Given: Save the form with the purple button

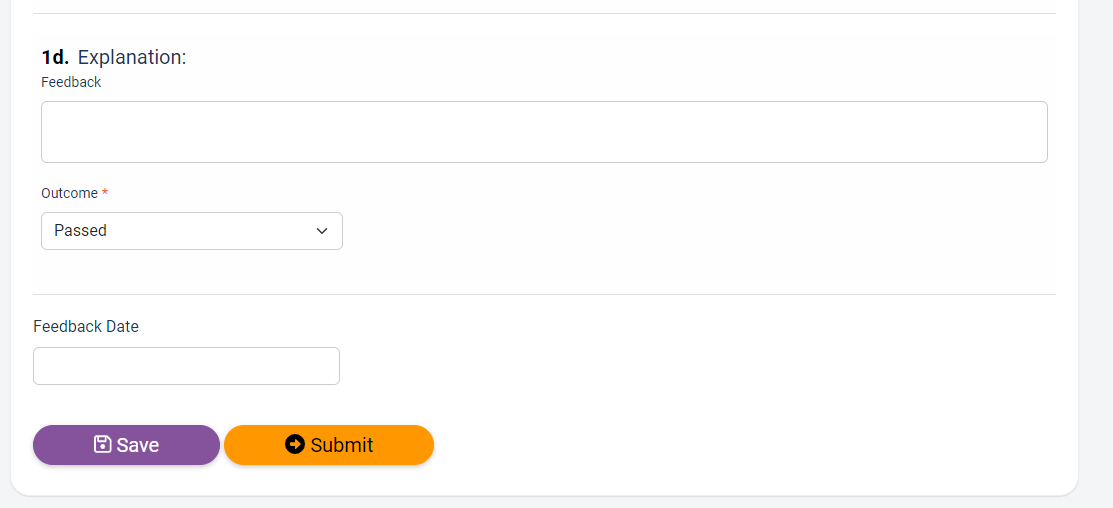Looking at the screenshot, I should 126,445.
